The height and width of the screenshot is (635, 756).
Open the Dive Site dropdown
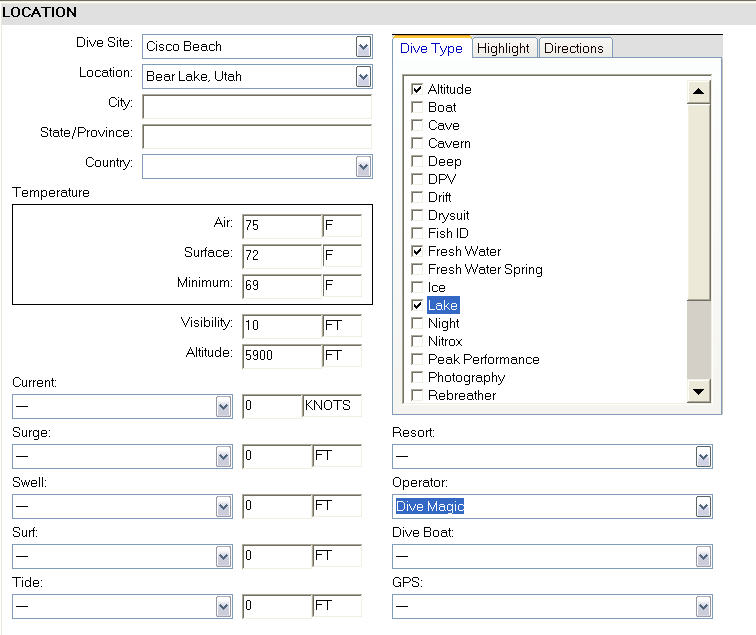click(x=363, y=46)
